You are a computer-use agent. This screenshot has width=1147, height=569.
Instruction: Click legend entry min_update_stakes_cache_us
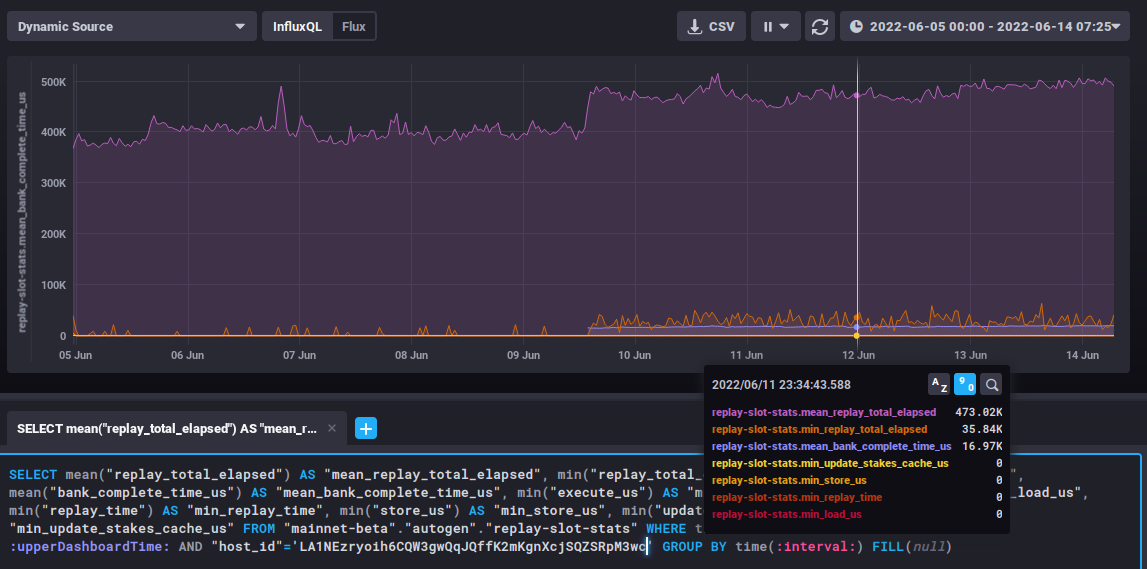coord(830,463)
